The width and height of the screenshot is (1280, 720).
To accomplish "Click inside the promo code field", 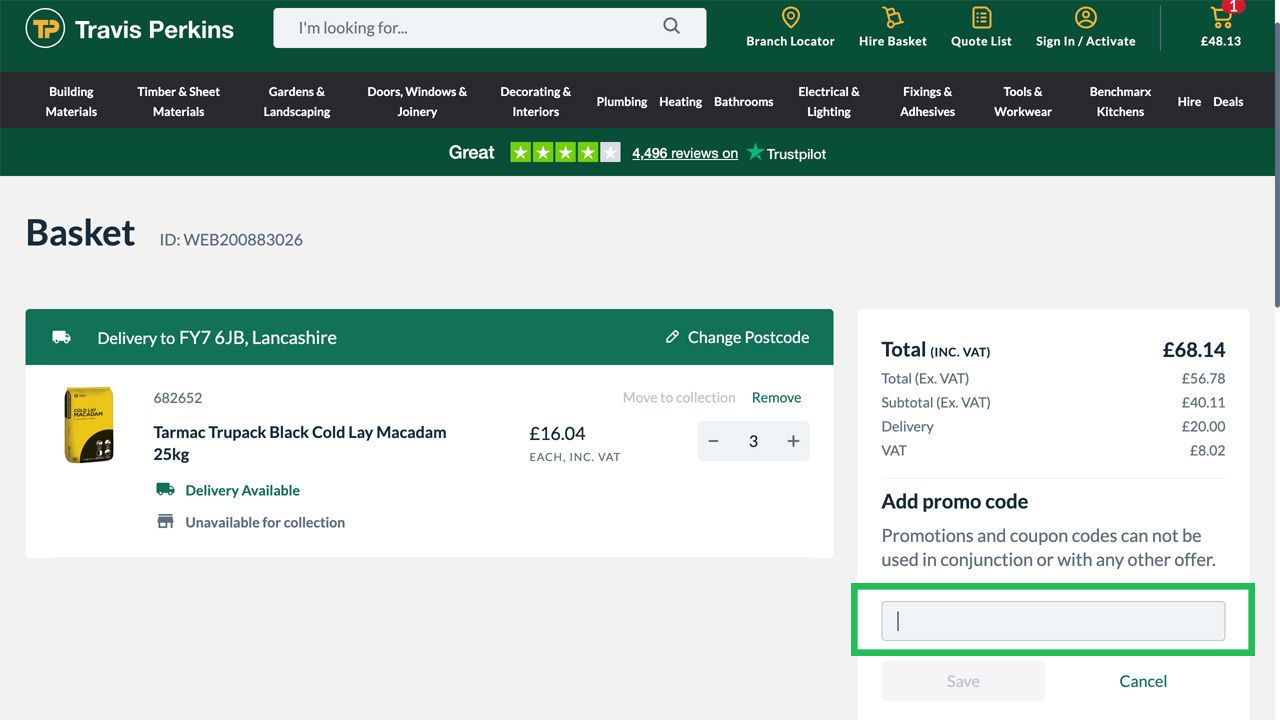I will pyautogui.click(x=1052, y=620).
